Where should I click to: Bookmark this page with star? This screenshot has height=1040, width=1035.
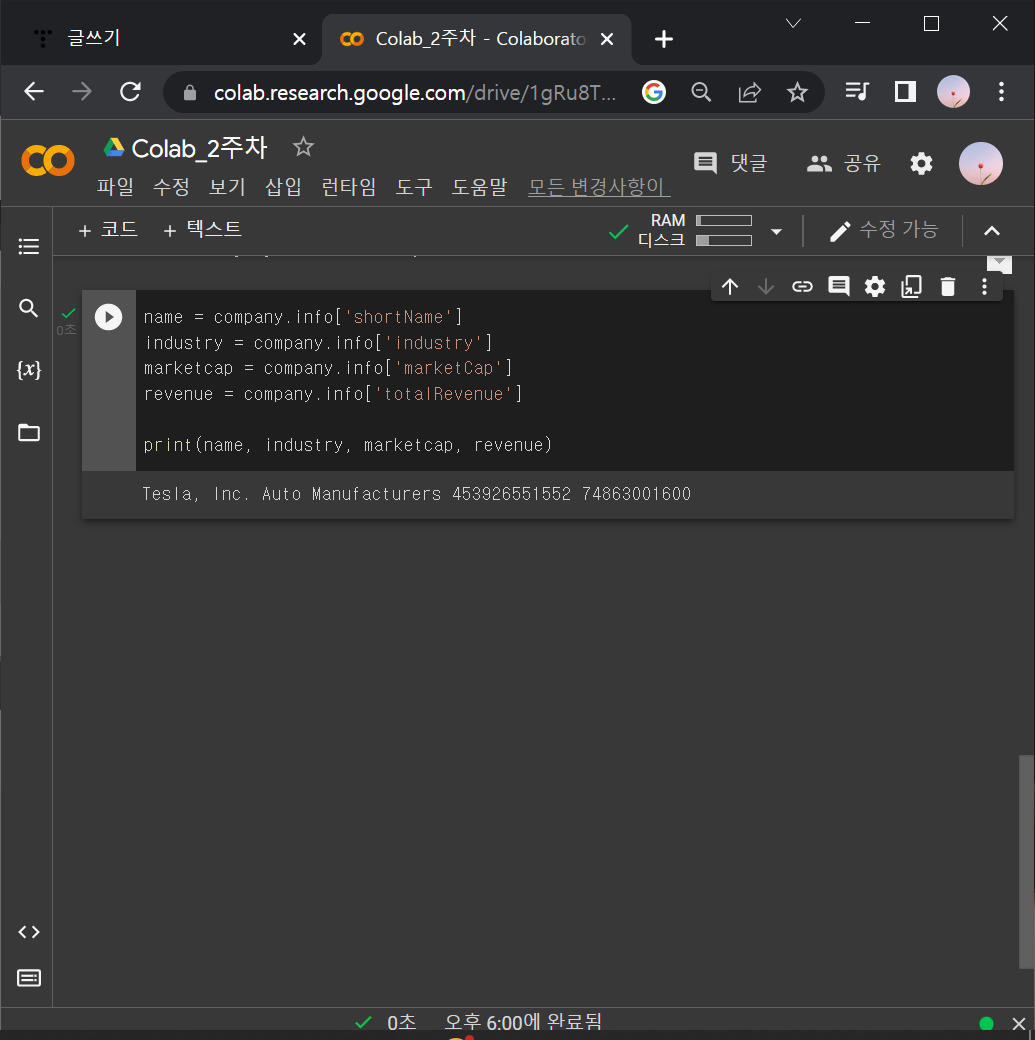tap(797, 92)
